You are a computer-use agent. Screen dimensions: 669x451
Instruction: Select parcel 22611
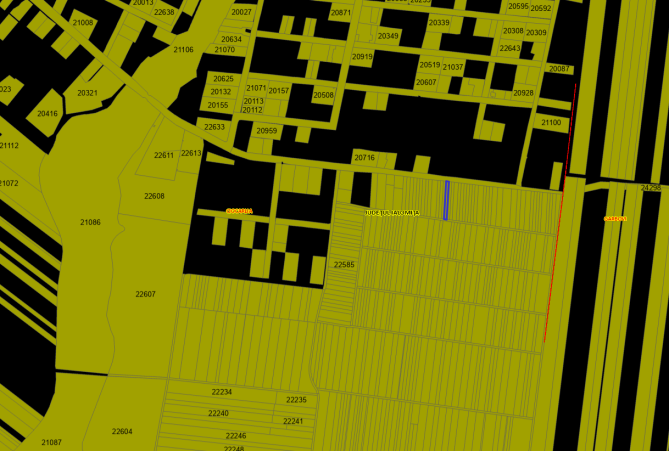(x=163, y=155)
